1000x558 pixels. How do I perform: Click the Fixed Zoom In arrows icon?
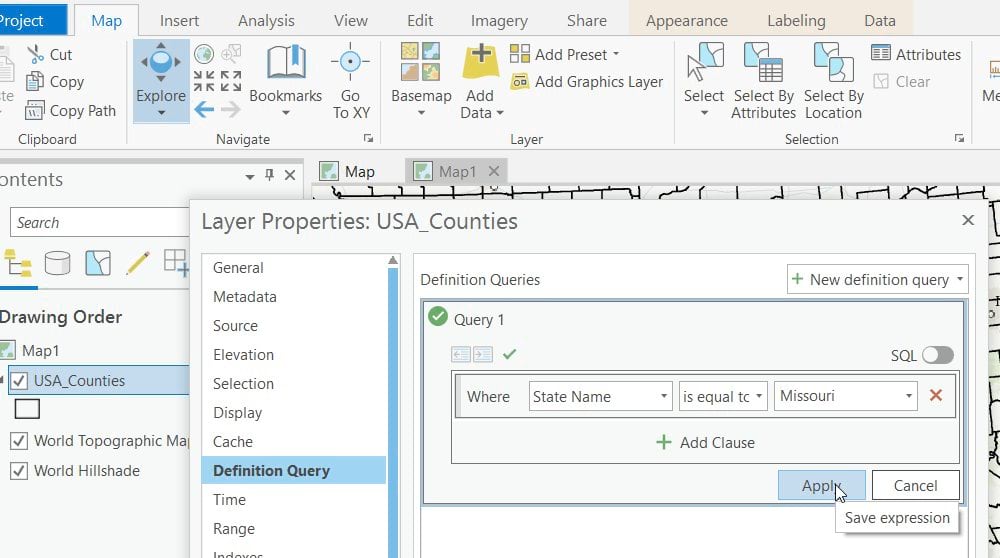(x=204, y=81)
